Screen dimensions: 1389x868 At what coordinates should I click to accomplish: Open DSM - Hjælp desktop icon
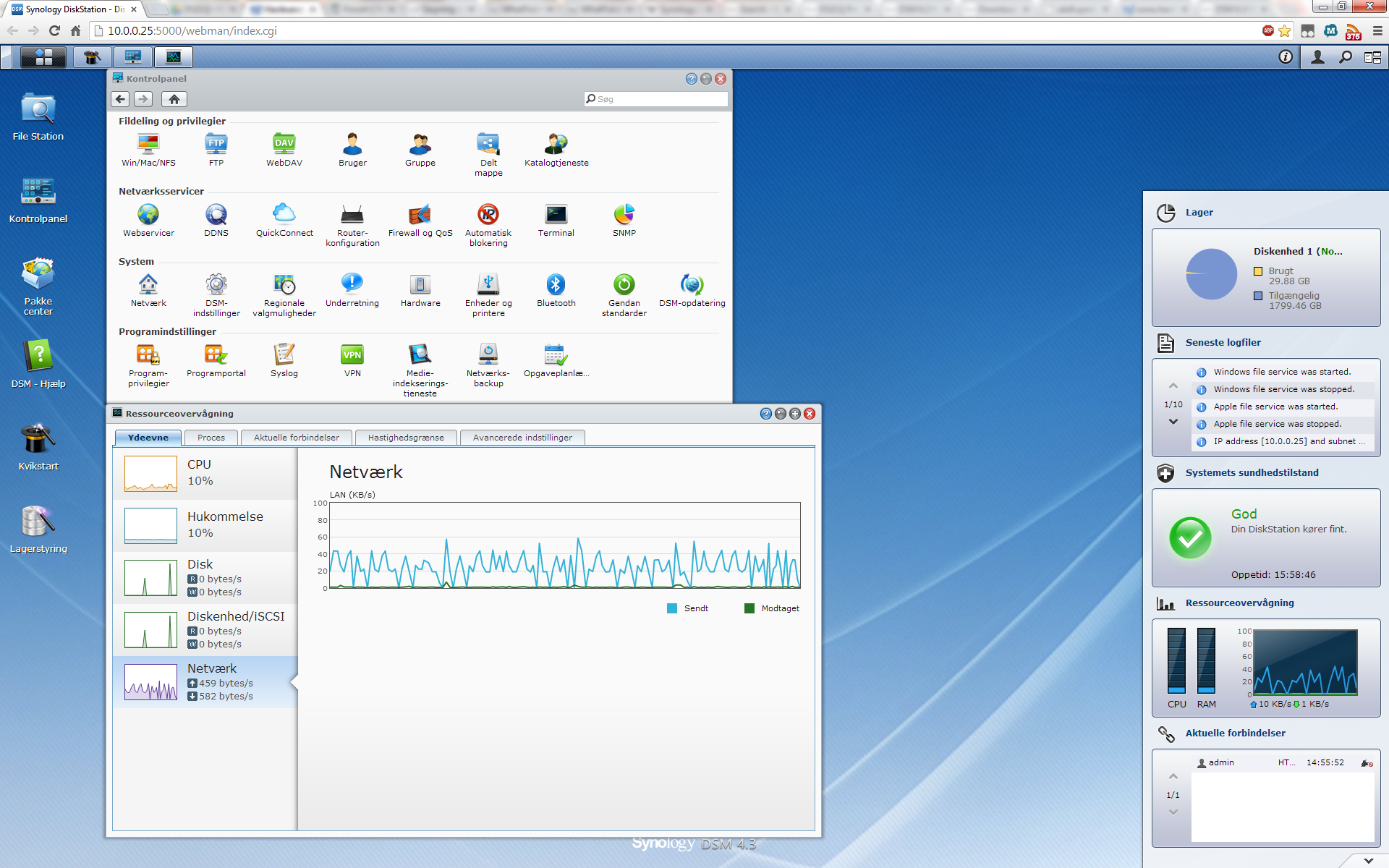38,363
